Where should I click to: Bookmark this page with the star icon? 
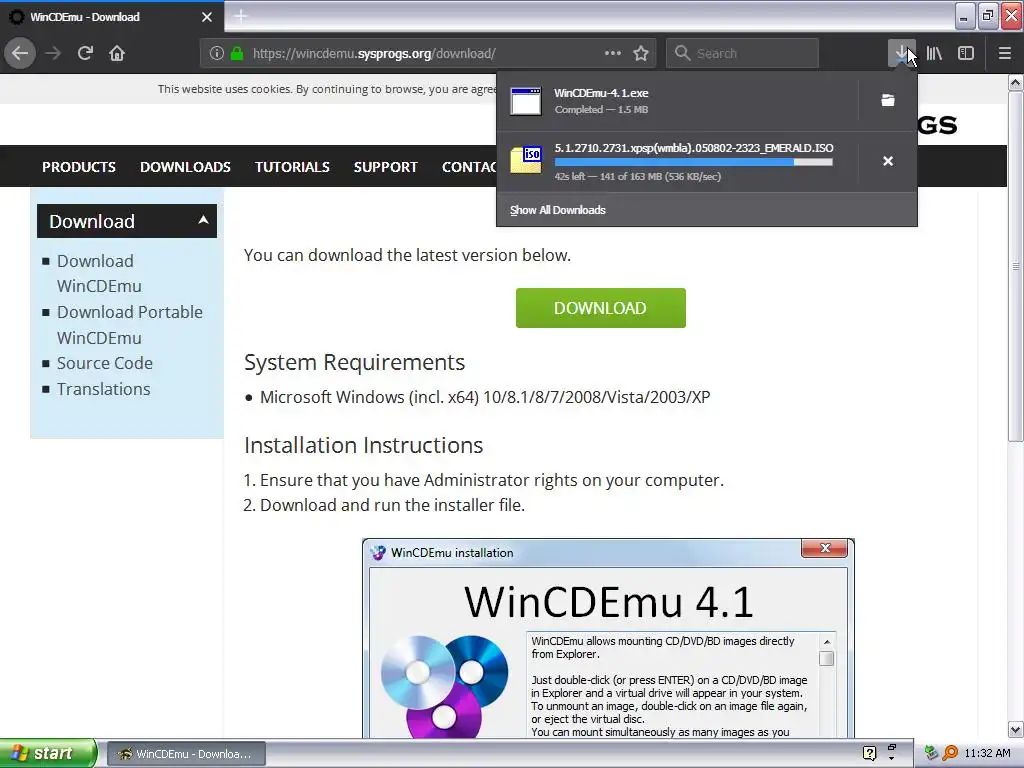point(641,53)
